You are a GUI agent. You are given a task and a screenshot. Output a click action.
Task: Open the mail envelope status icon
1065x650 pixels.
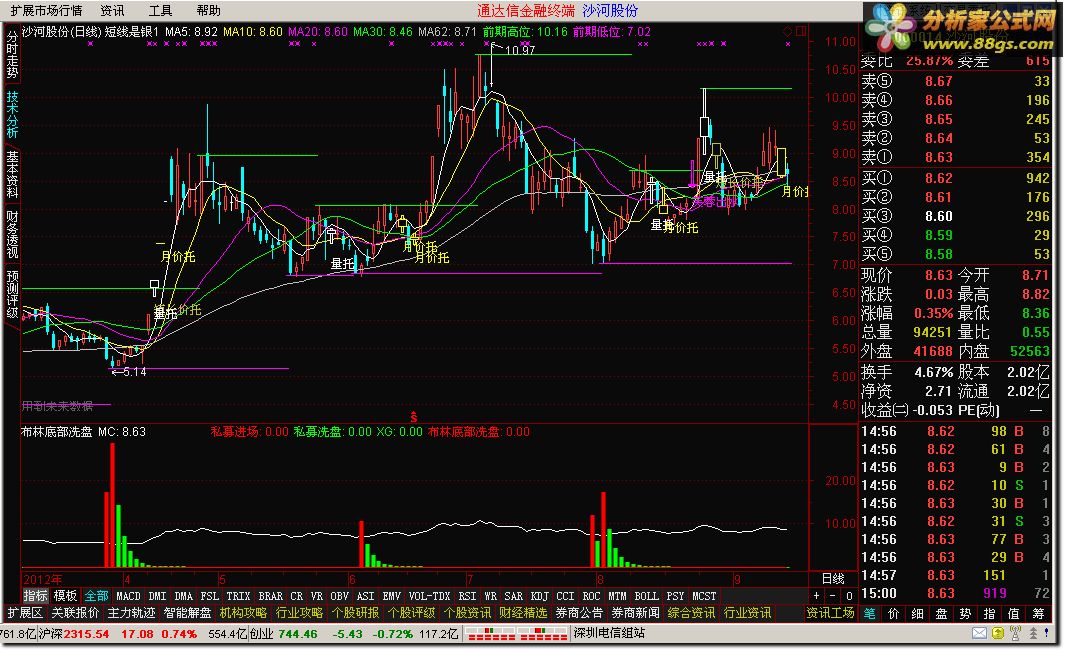coord(979,633)
